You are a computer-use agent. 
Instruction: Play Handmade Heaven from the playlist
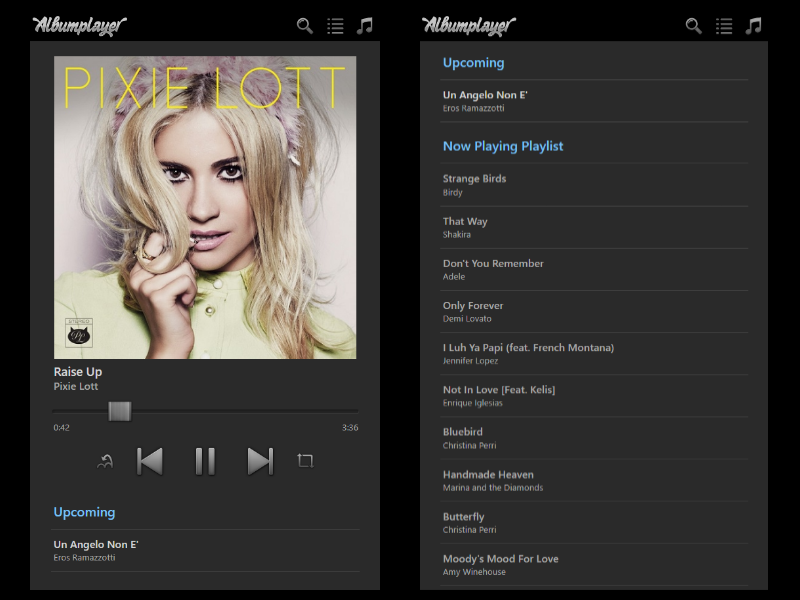[x=488, y=475]
